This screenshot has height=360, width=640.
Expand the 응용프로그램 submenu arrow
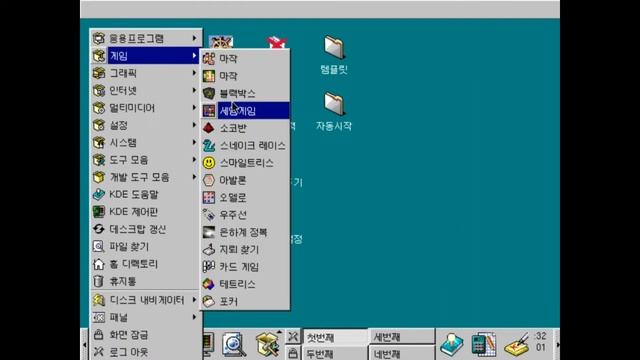194,38
